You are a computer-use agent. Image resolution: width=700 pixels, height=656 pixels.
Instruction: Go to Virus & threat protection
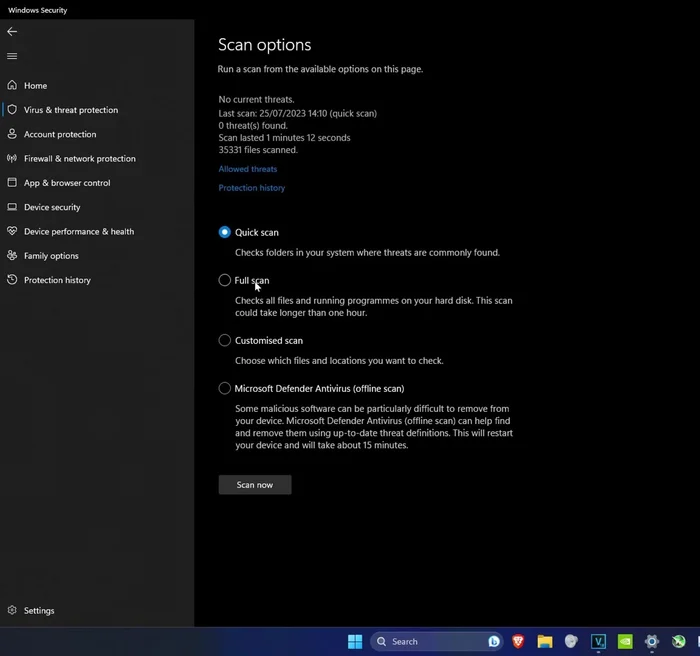pos(71,110)
